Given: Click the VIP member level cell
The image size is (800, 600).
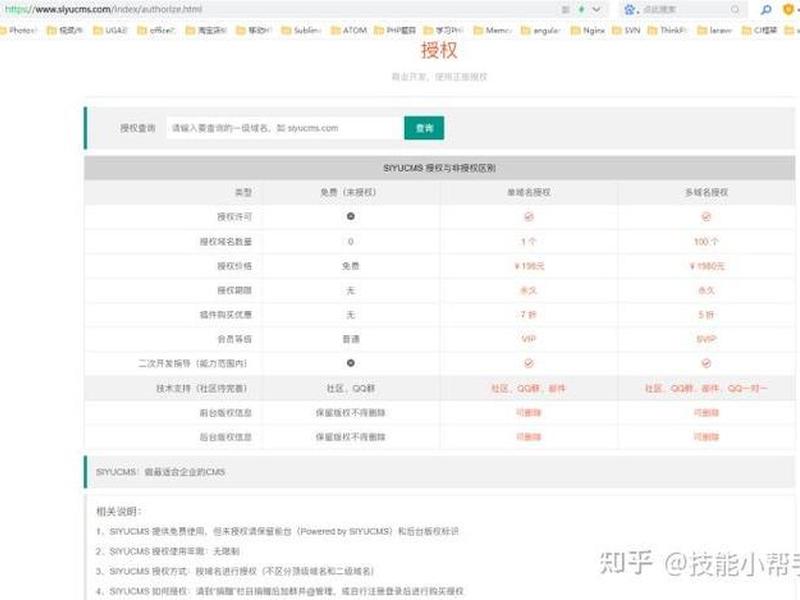Looking at the screenshot, I should (x=529, y=339).
